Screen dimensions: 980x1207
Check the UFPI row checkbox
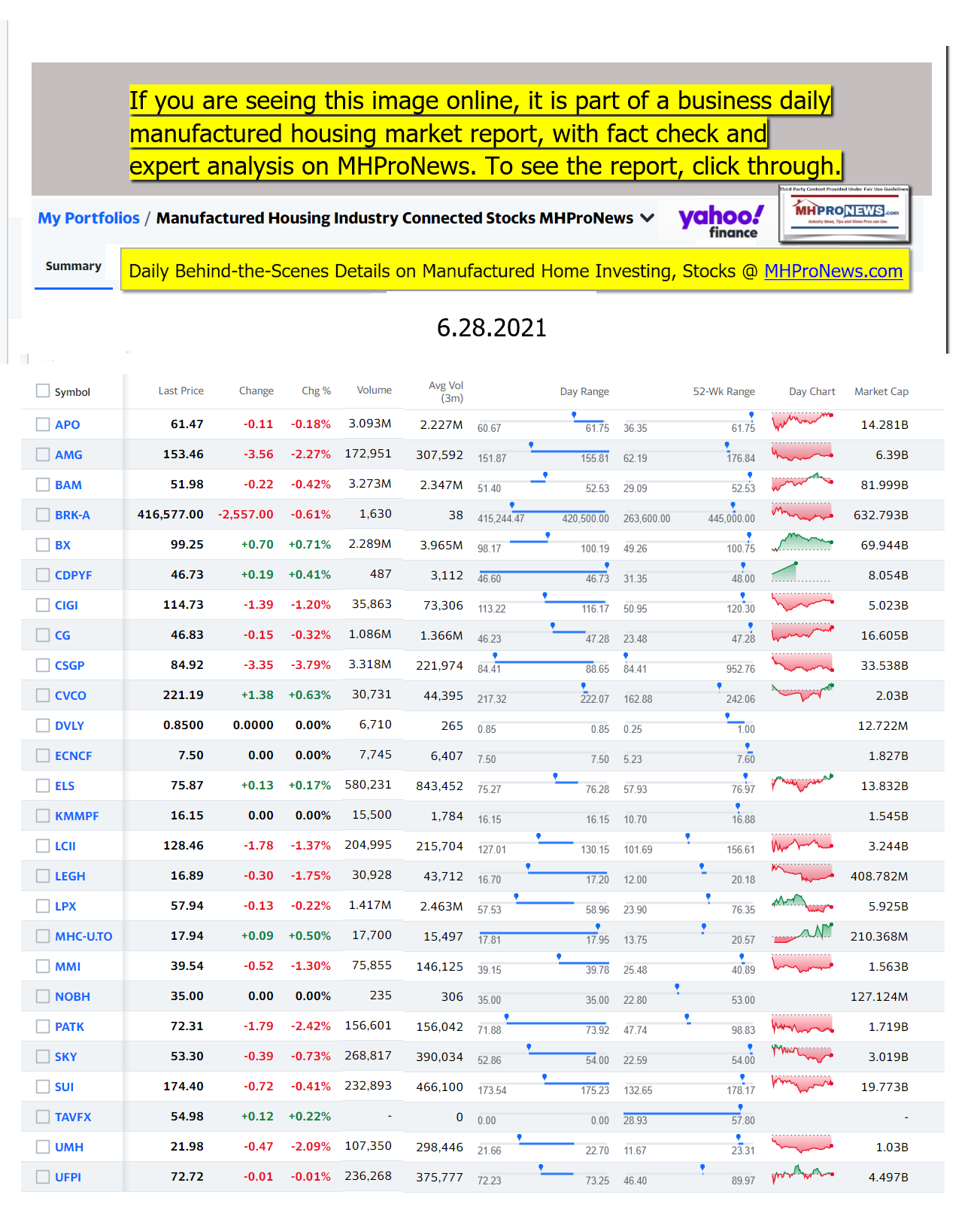[43, 1177]
